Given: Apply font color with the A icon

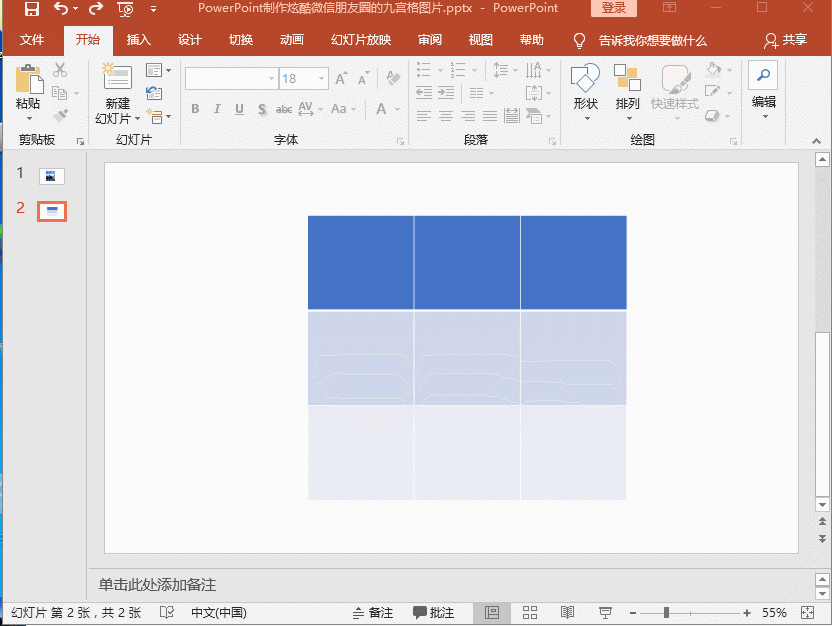Looking at the screenshot, I should tap(381, 109).
